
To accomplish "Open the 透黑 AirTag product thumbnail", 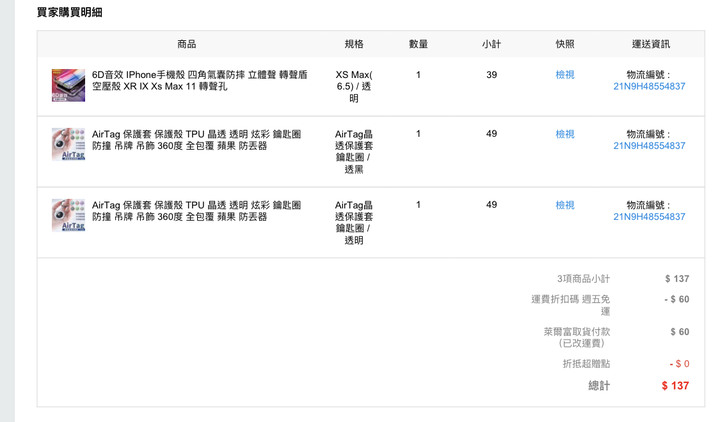I will pos(68,144).
